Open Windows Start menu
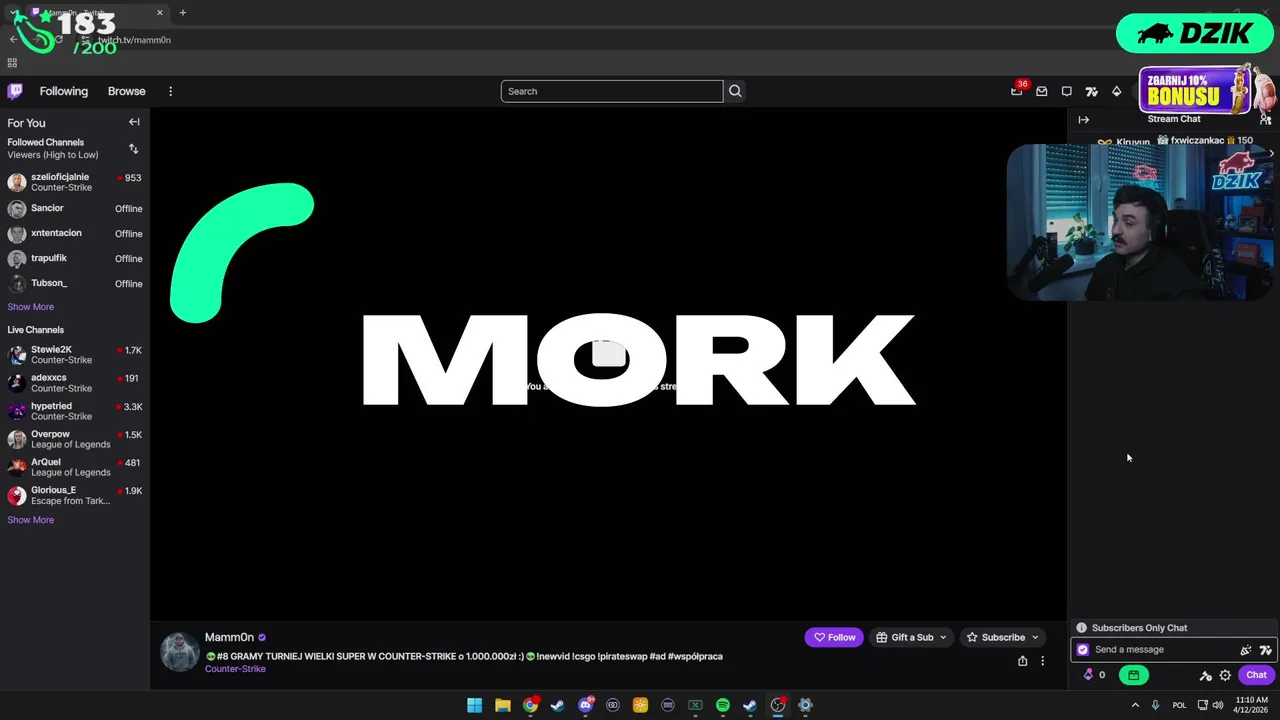The width and height of the screenshot is (1280, 720). 475,705
